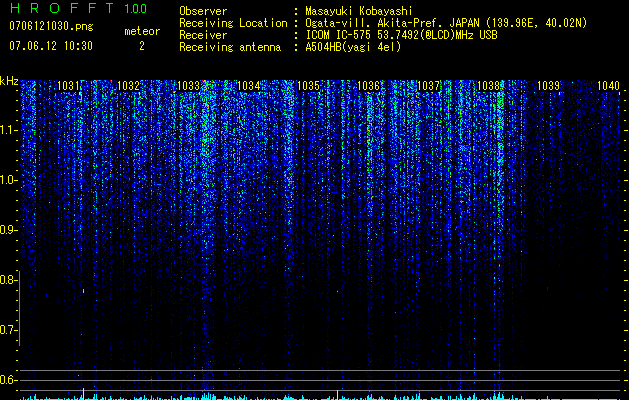This screenshot has height=400, width=629.
Task: Click the 1033 time marker
Action: coord(189,86)
